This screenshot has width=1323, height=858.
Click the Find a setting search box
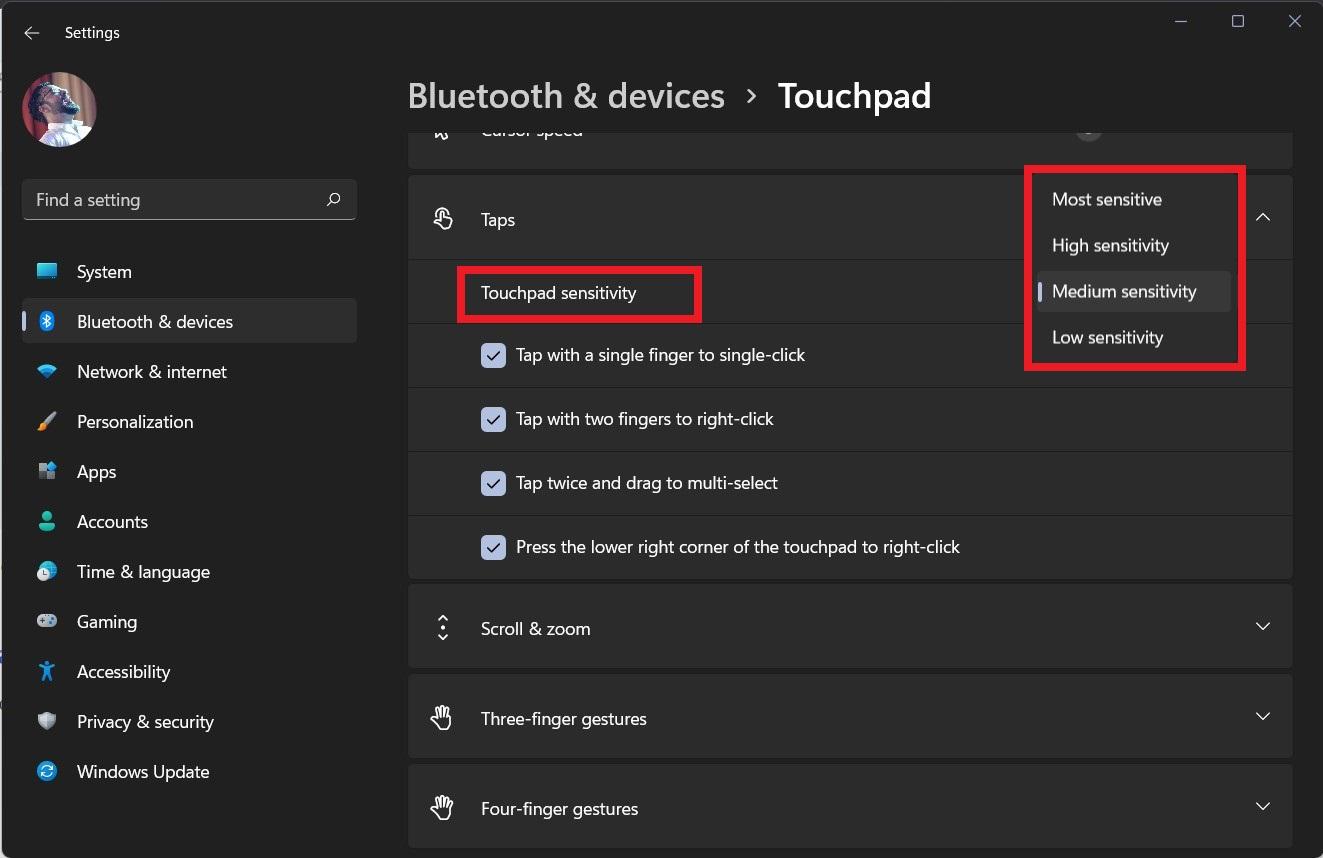(x=175, y=200)
